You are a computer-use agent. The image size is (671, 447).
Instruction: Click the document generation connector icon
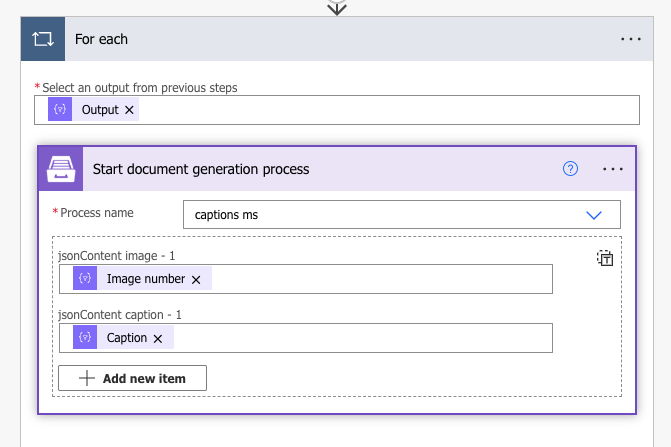[x=59, y=169]
